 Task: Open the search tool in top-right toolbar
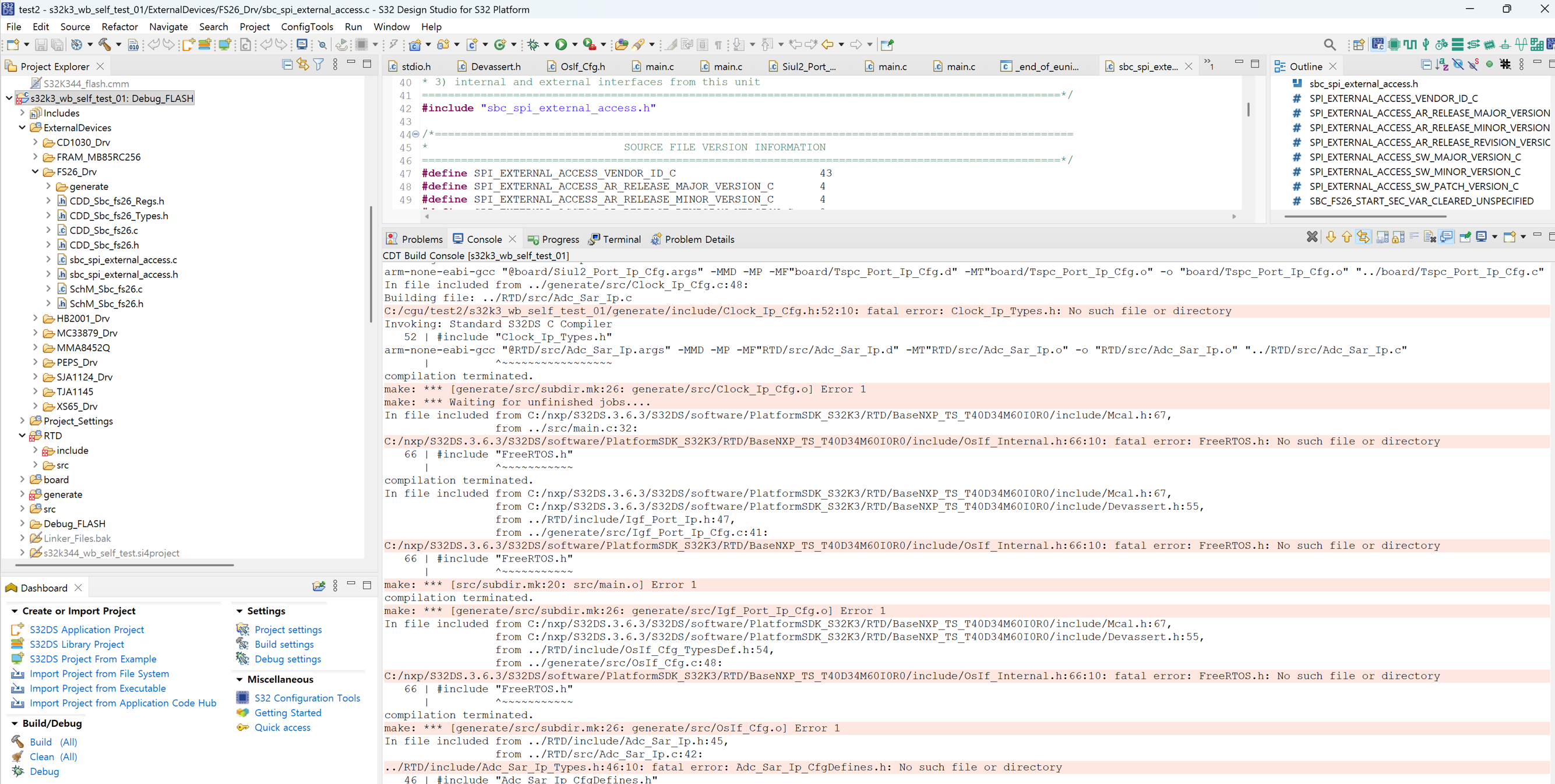[1330, 44]
